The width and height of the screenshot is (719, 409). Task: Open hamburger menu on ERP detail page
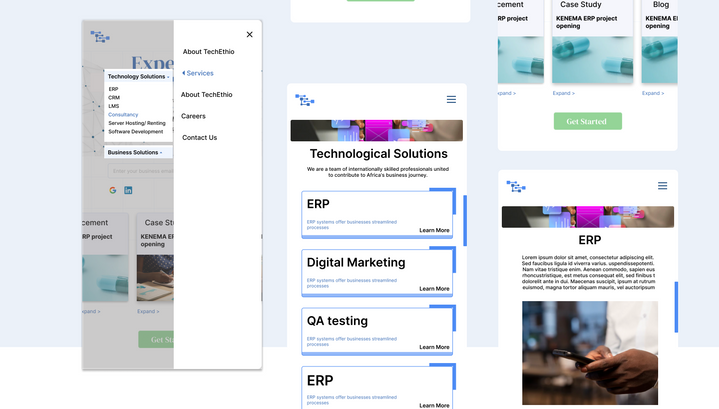click(663, 186)
